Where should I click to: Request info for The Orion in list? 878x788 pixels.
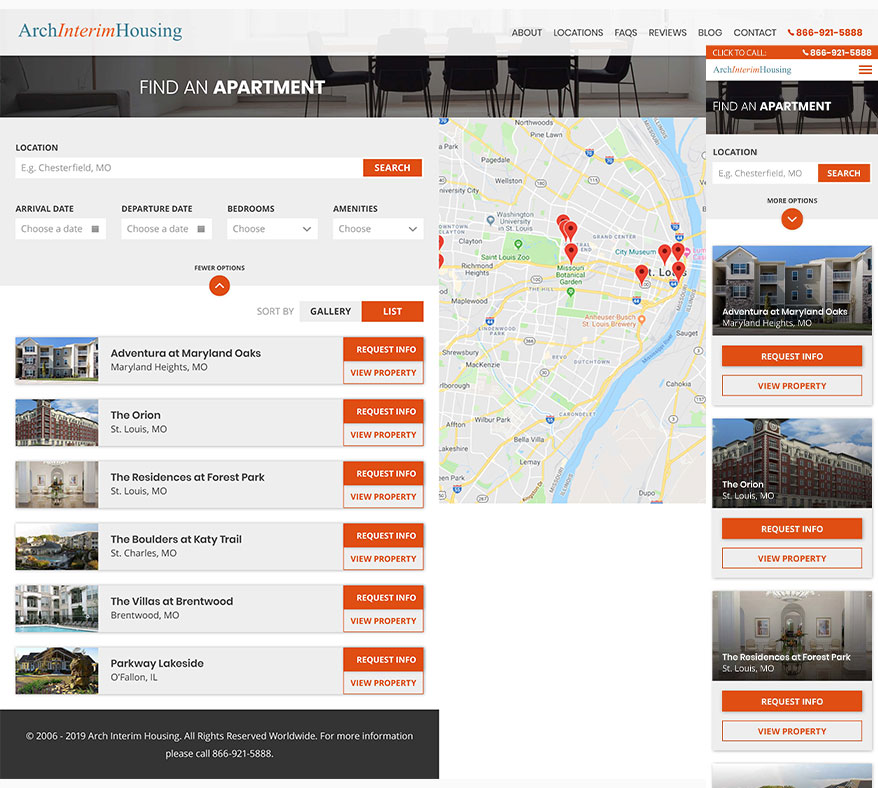pos(384,412)
